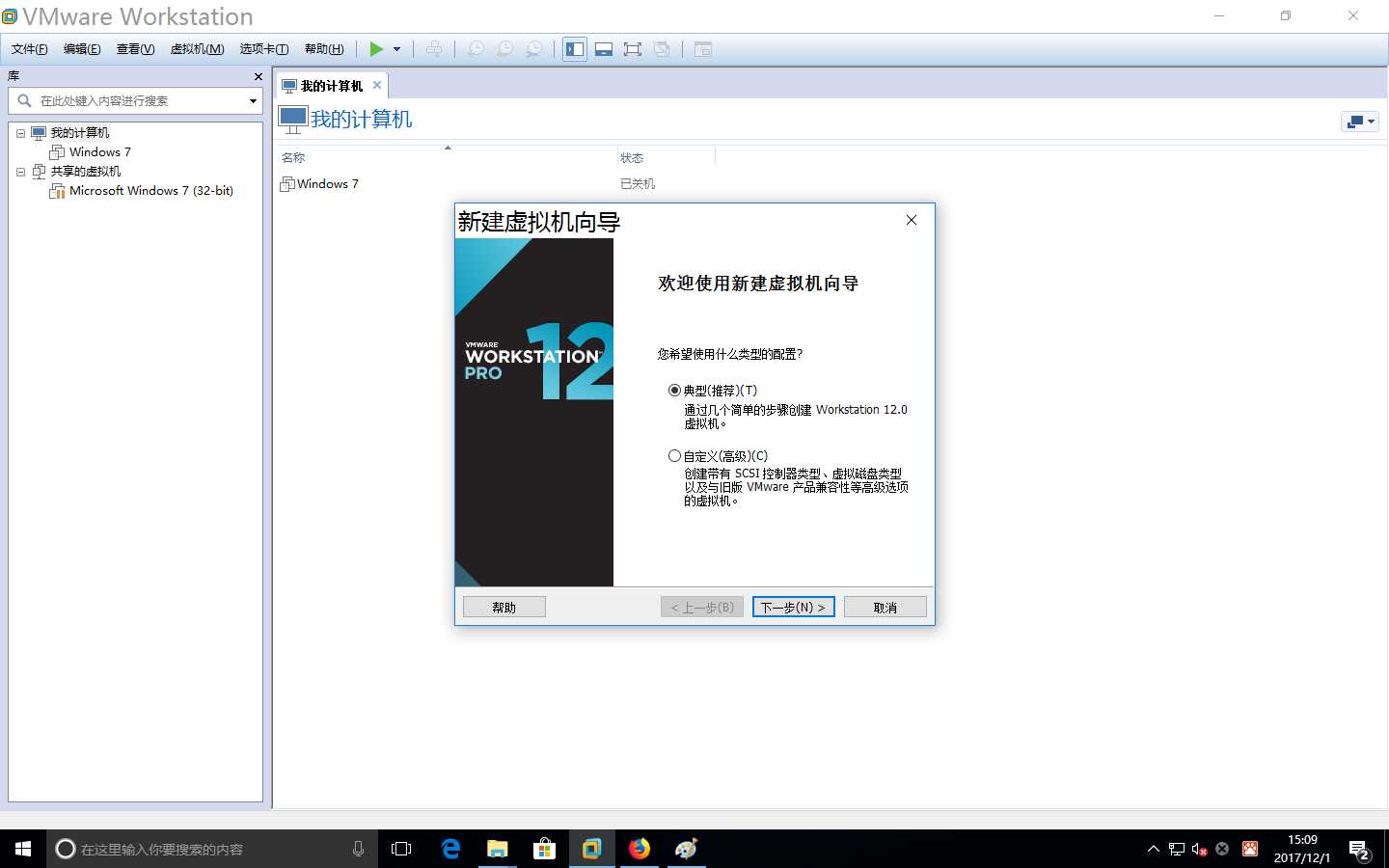Open the 选项卡(T) menu
This screenshot has height=868, width=1389.
(263, 49)
